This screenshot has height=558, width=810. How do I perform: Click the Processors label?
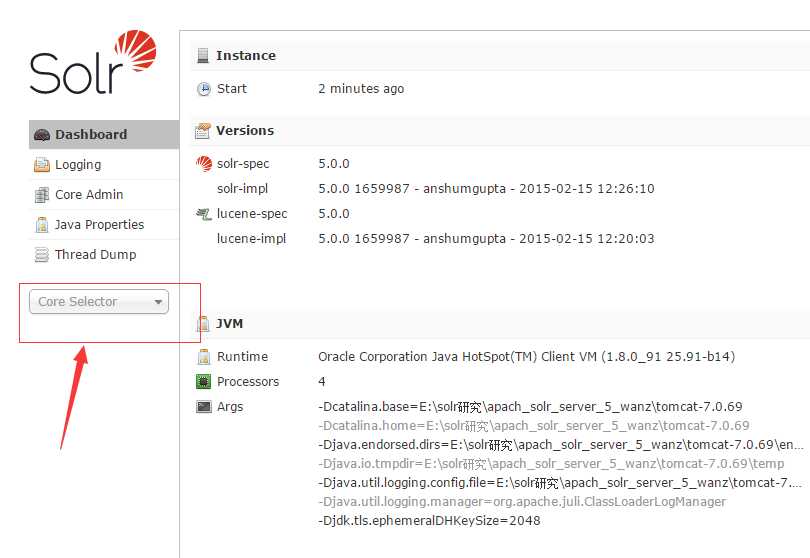[x=248, y=382]
